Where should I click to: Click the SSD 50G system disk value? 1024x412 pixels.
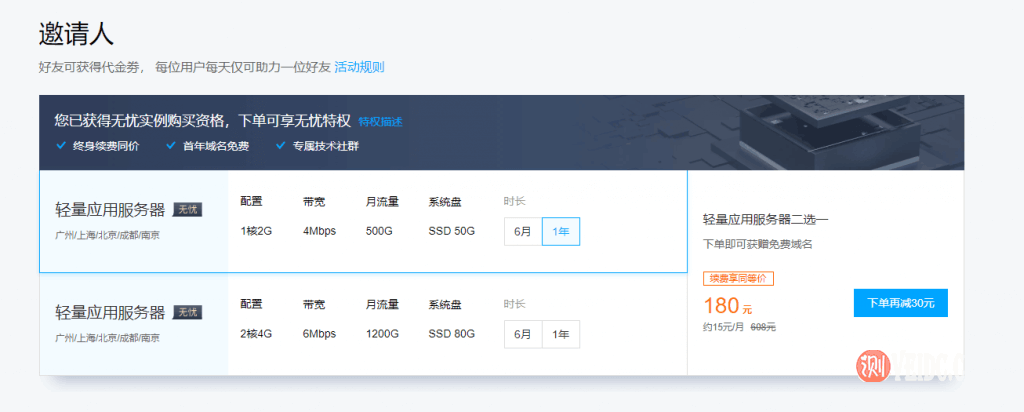click(451, 231)
